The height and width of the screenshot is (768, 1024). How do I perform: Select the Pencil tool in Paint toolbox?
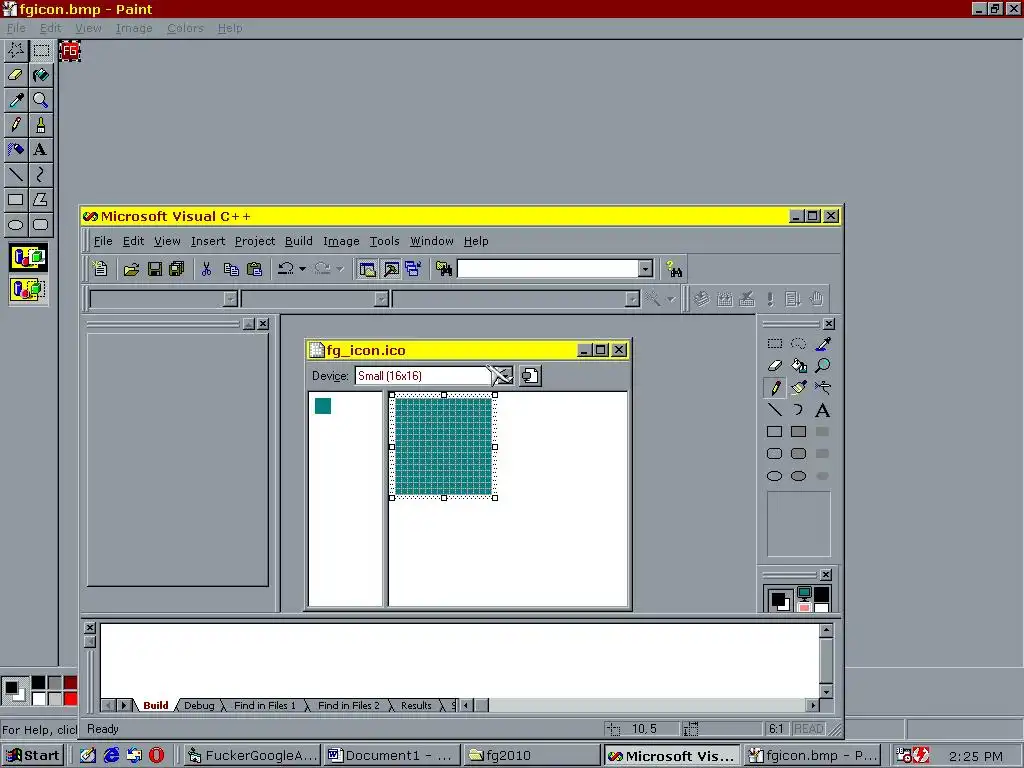(16, 125)
